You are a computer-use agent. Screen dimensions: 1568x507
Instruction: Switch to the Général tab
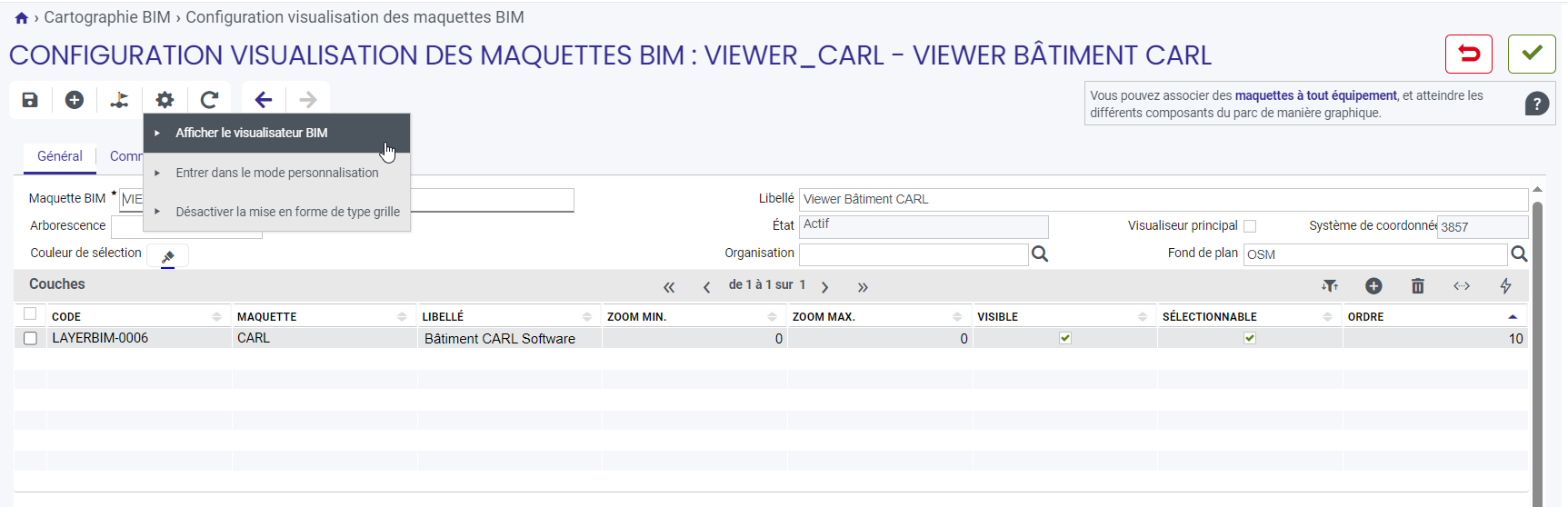[60, 156]
